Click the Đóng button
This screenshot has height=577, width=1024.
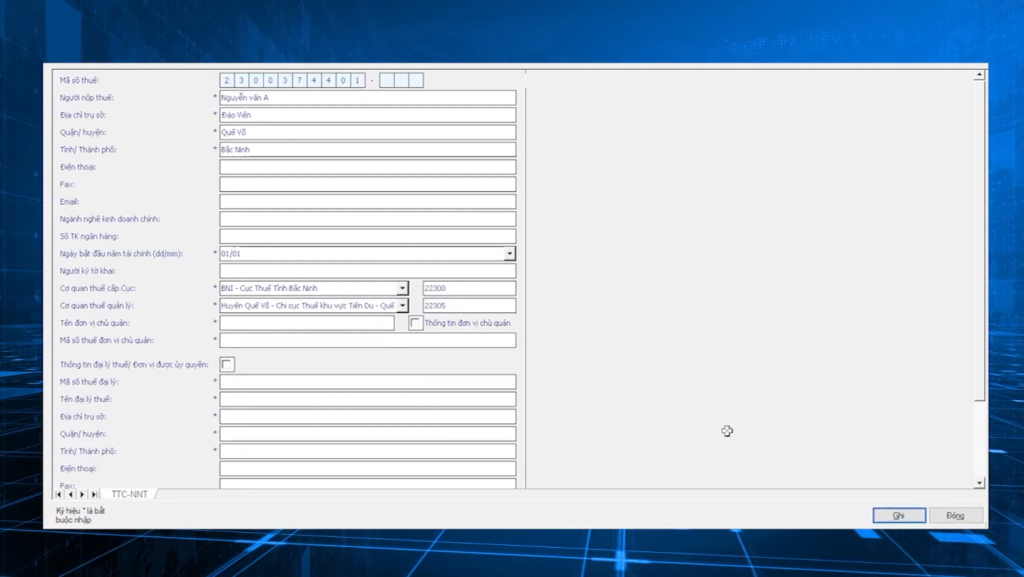pos(955,516)
